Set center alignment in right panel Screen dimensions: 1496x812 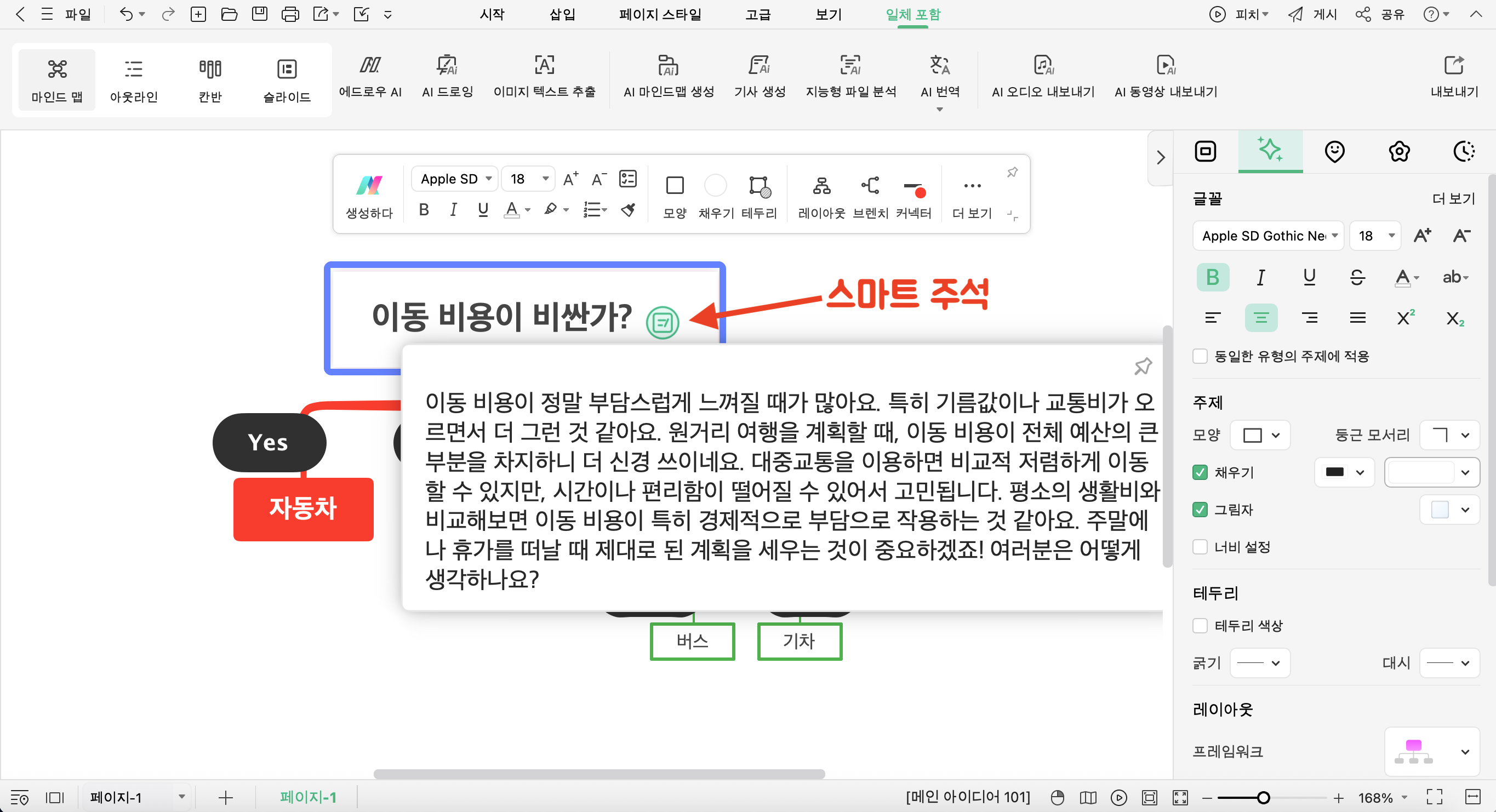[1261, 318]
